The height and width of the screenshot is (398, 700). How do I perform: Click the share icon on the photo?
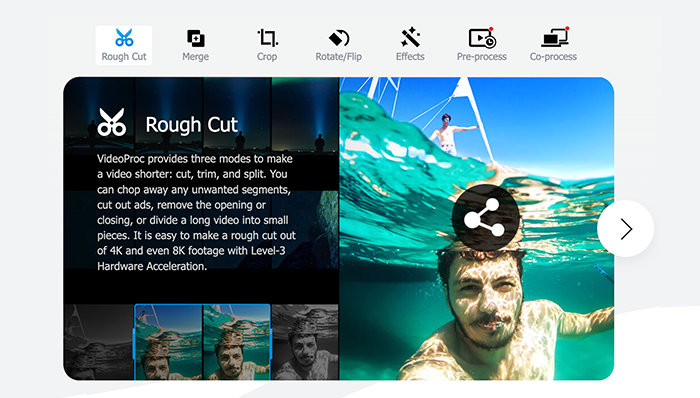click(x=485, y=217)
